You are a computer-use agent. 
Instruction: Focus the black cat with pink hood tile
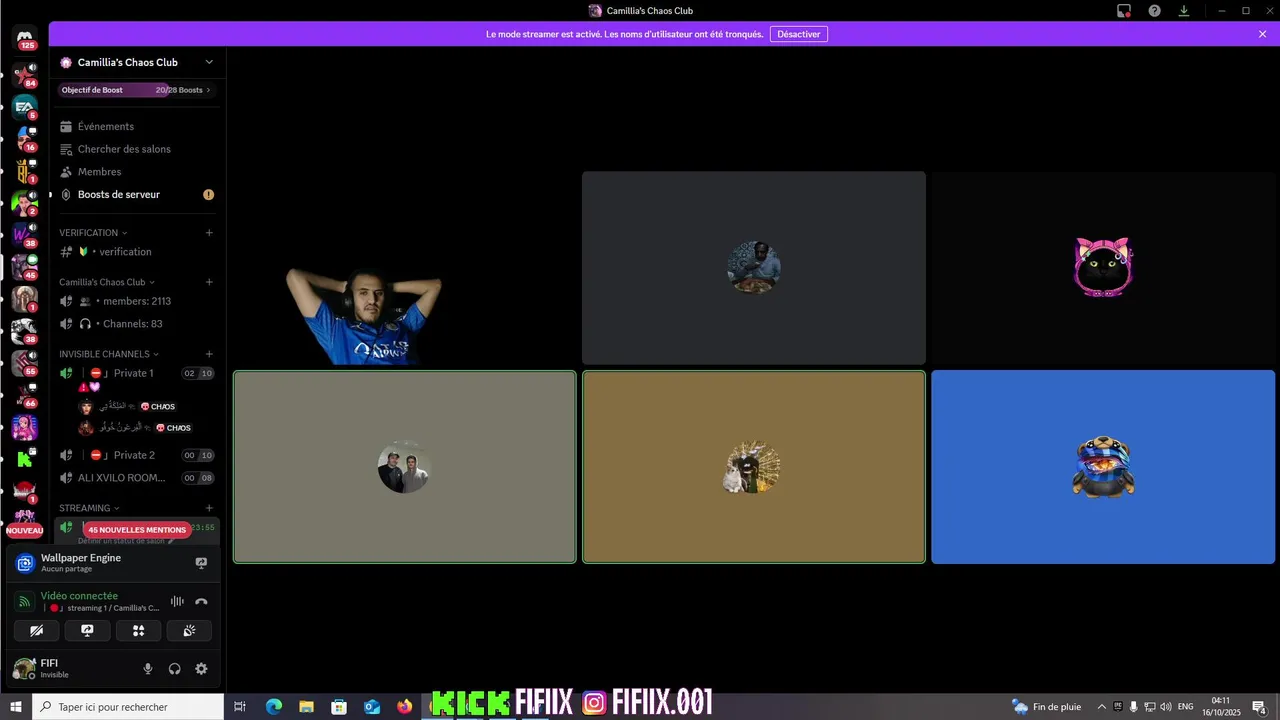click(x=1103, y=268)
